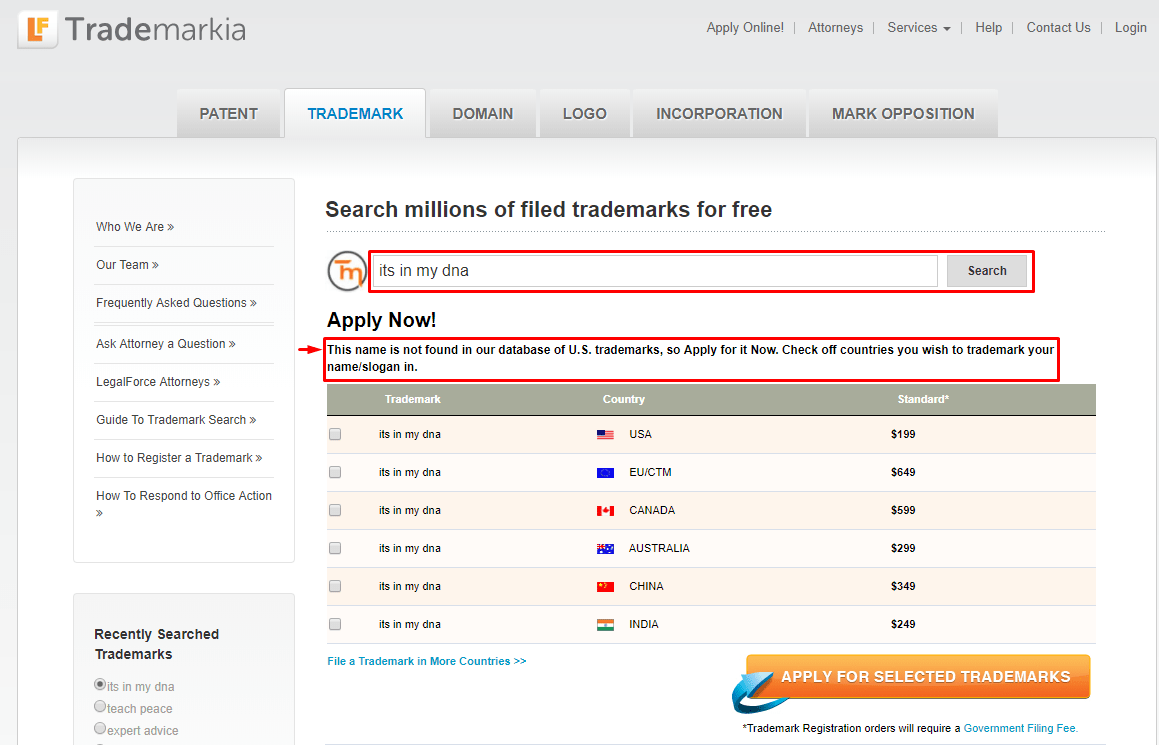Open LegalForce Attorneys sidebar link
This screenshot has width=1159, height=745.
click(157, 382)
